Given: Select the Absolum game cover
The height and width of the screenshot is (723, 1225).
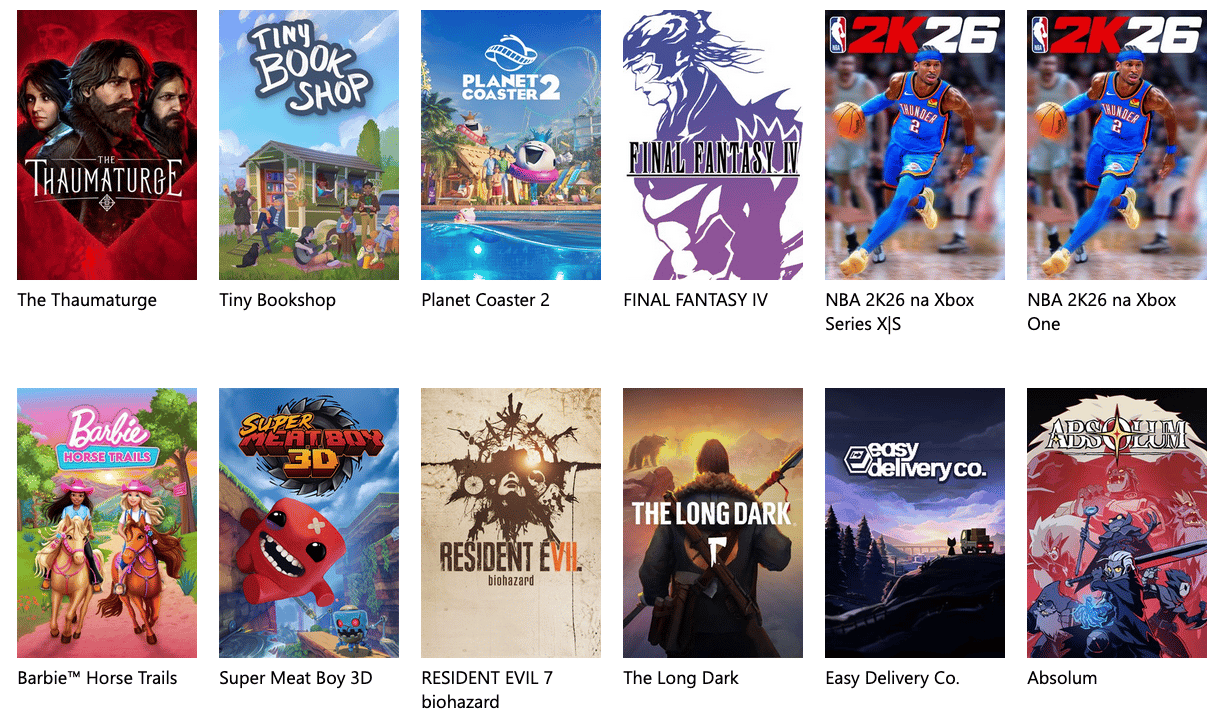Looking at the screenshot, I should pyautogui.click(x=1117, y=523).
